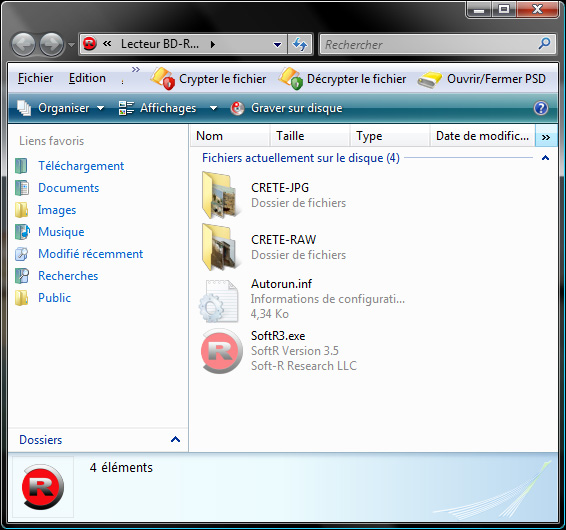Click the Téléchargement folder icon
The width and height of the screenshot is (566, 530).
point(21,166)
